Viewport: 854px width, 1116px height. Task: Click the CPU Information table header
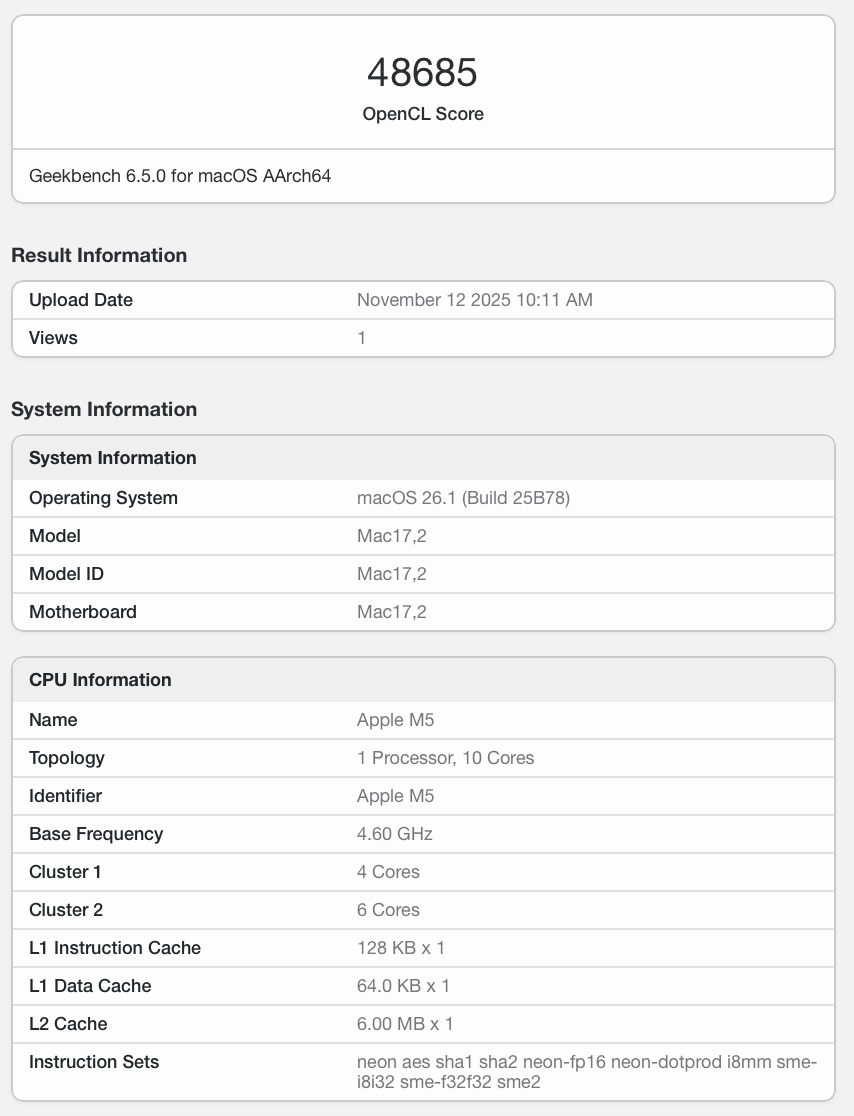pos(100,680)
